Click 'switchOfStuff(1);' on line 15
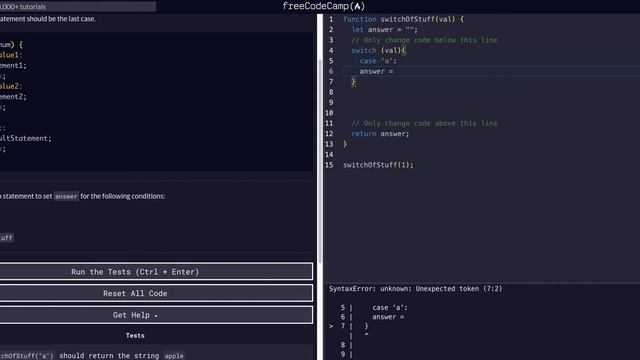The image size is (640, 360). [378, 165]
